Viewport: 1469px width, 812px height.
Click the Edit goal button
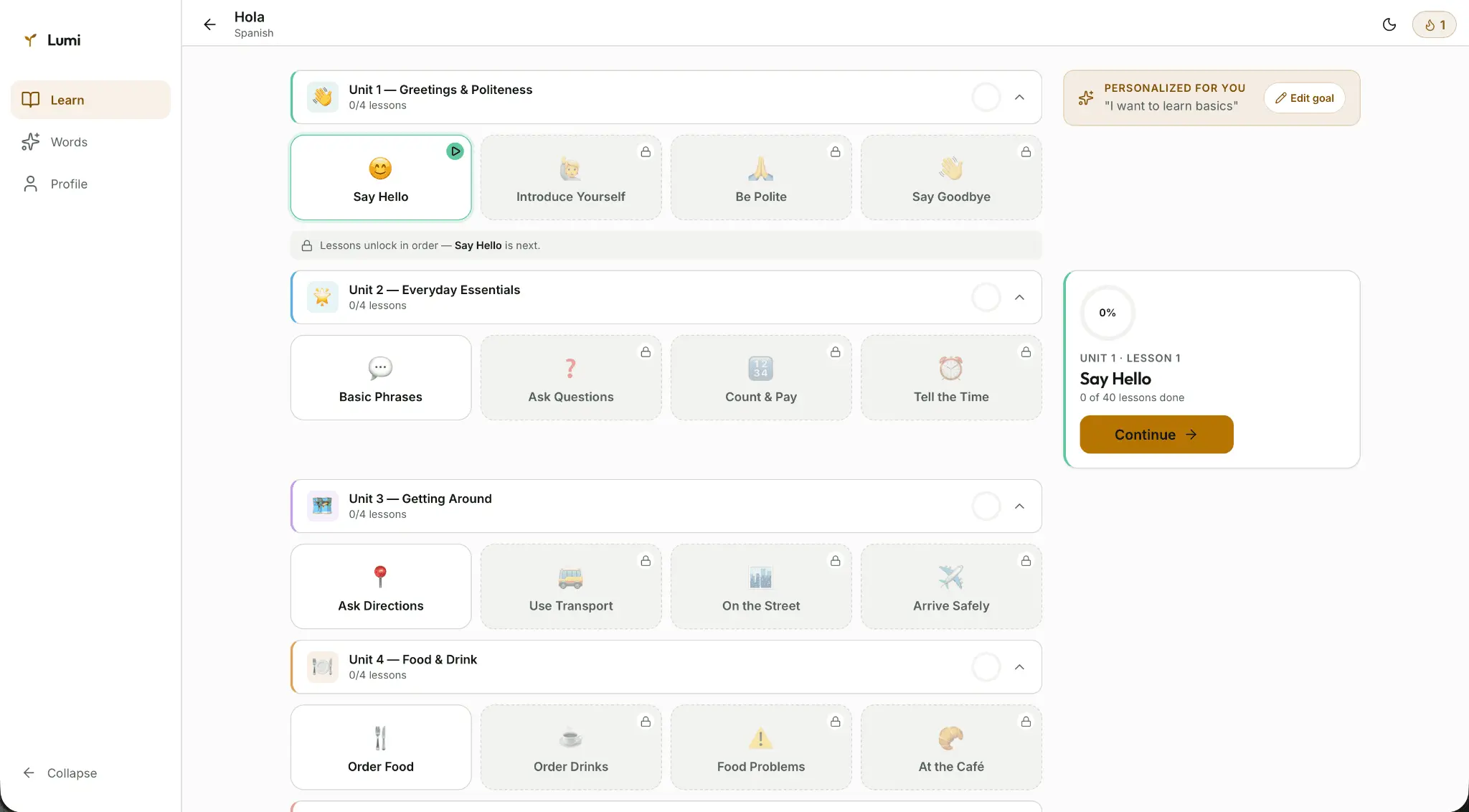tap(1304, 98)
